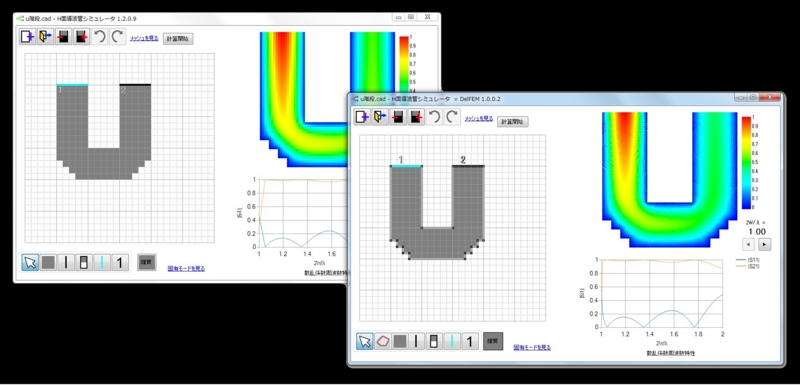Select cyan port line tool in DelFEM window

[x=453, y=341]
